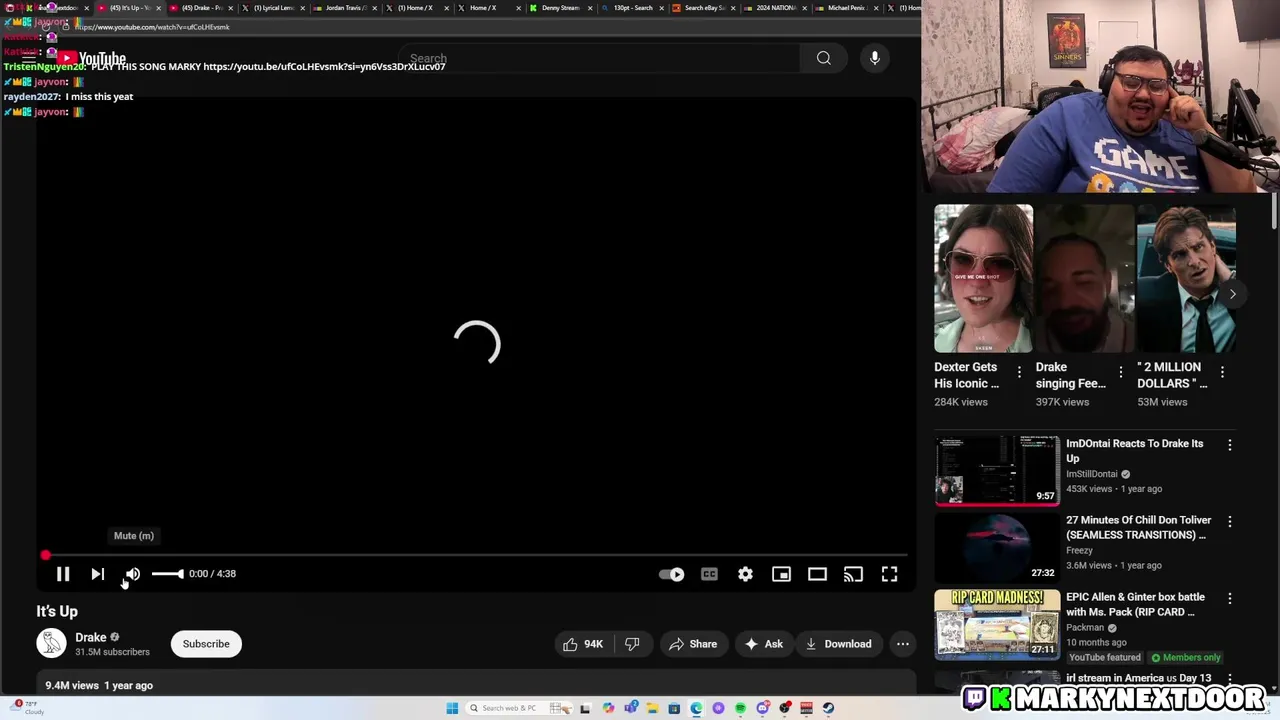Image resolution: width=1280 pixels, height=720 pixels.
Task: Open options for ImDontai Reacts video
Action: click(1230, 445)
